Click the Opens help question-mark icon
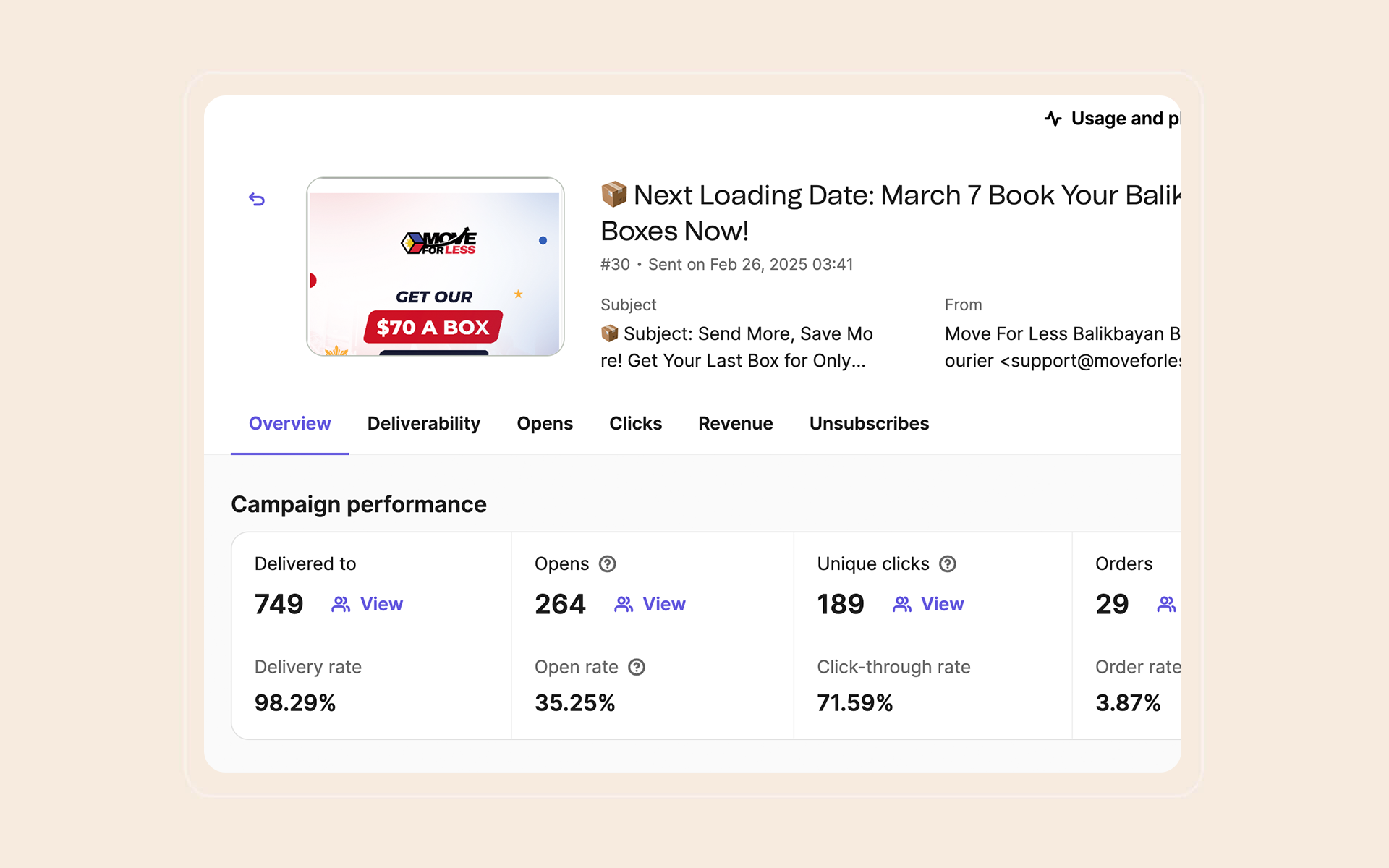The height and width of the screenshot is (868, 1389). pyautogui.click(x=608, y=563)
